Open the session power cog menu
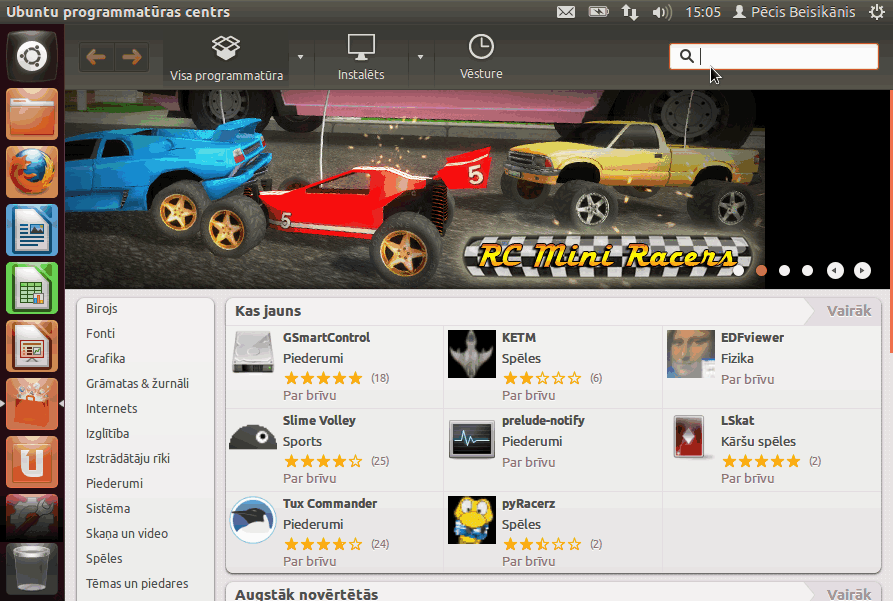The width and height of the screenshot is (893, 601). [x=877, y=12]
